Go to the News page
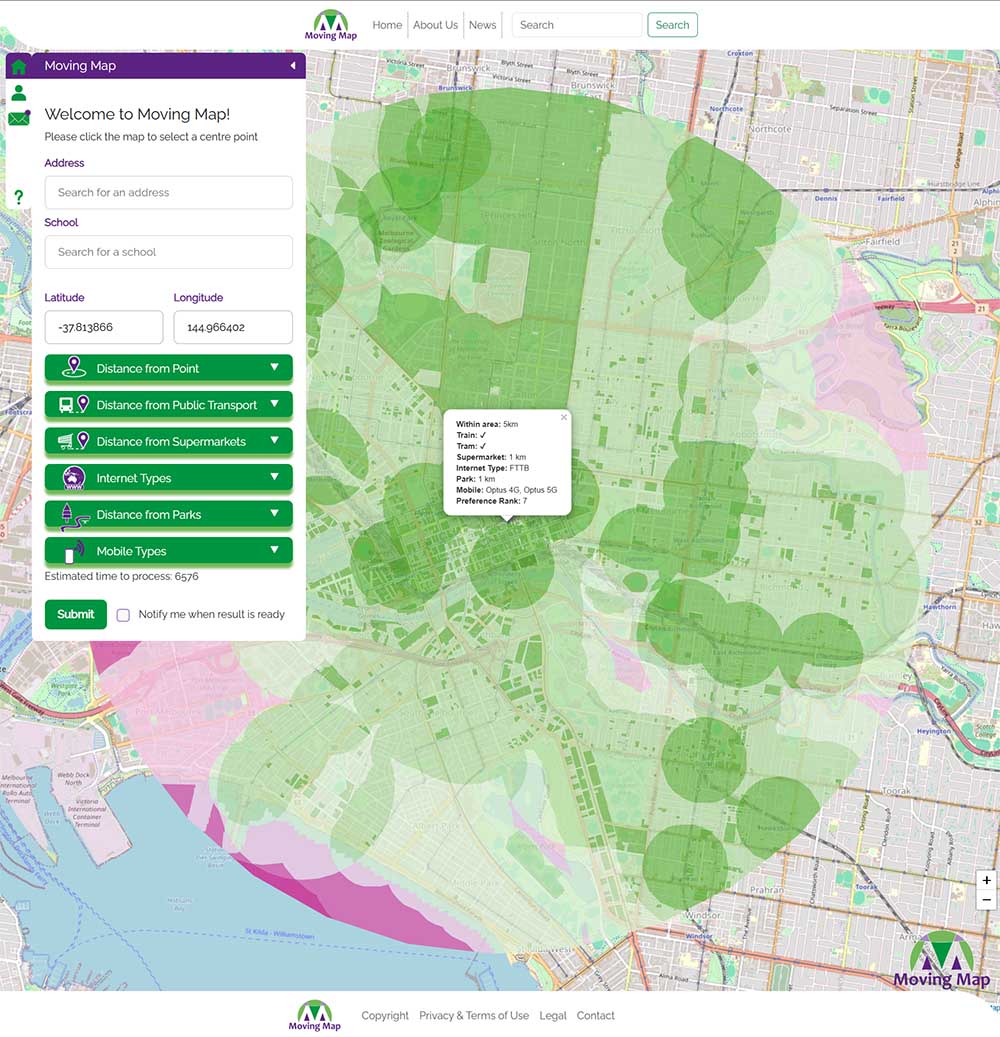Image resolution: width=1000 pixels, height=1037 pixels. [482, 25]
